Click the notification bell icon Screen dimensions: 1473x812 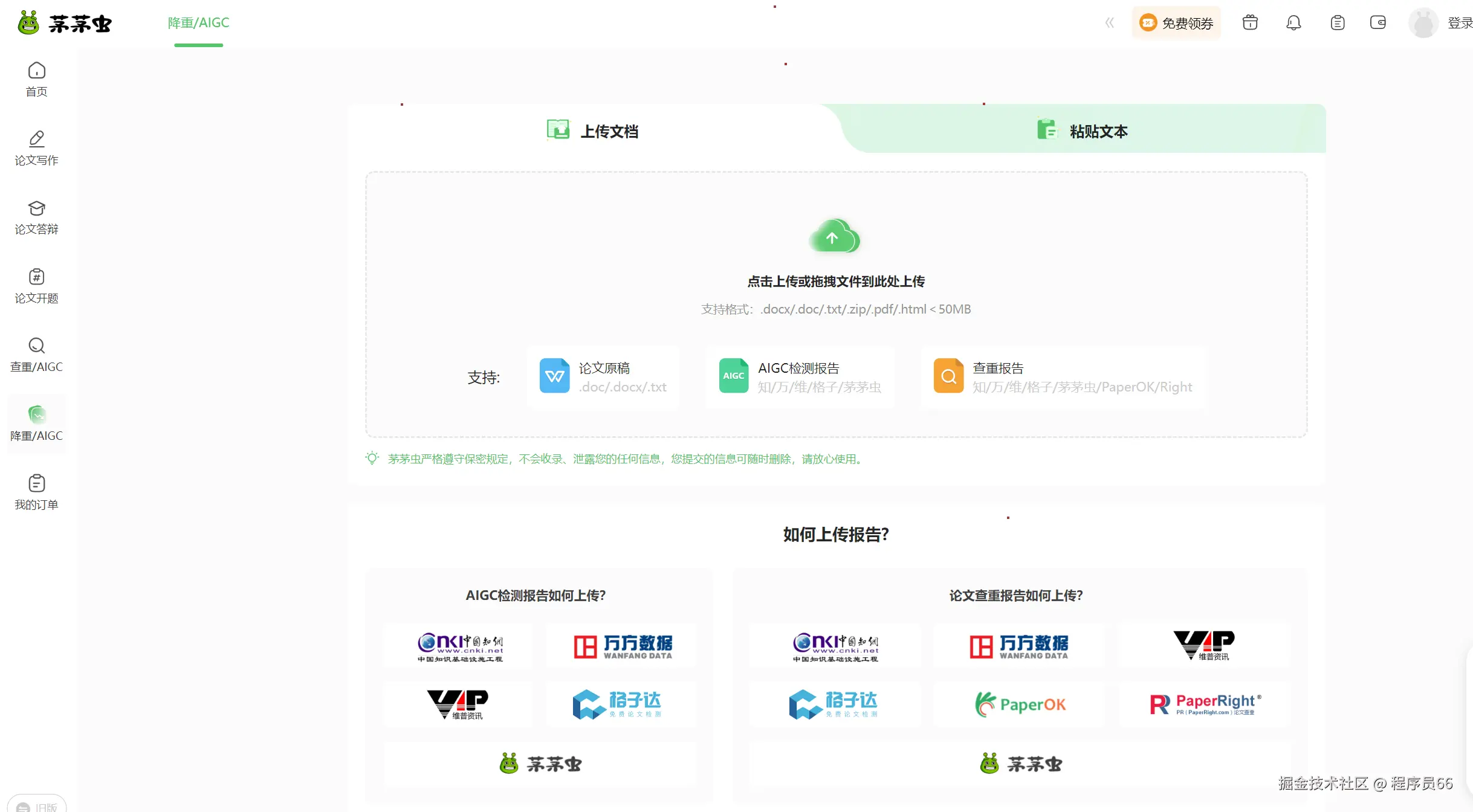(x=1293, y=23)
